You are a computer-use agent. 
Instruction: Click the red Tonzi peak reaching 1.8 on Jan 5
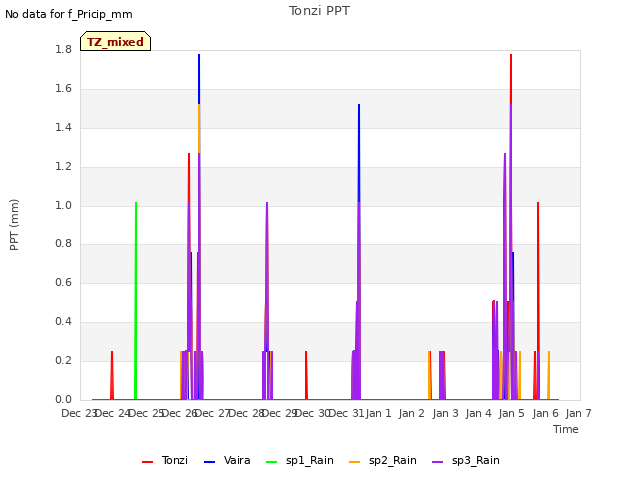pyautogui.click(x=511, y=79)
